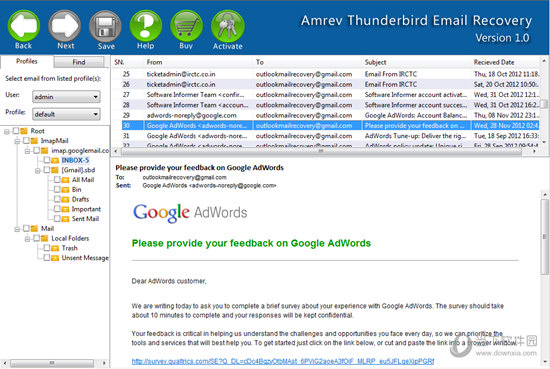Screen dimensions: 550x369
Task: Switch to the Find tab
Action: pos(79,62)
